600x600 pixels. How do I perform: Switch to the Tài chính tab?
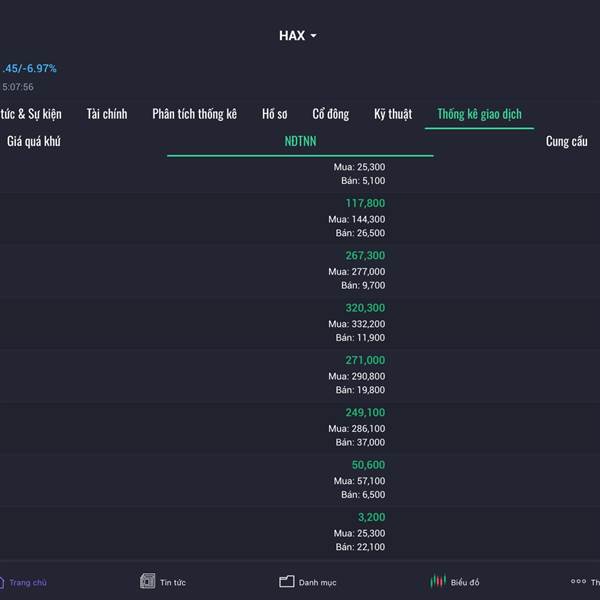point(107,114)
